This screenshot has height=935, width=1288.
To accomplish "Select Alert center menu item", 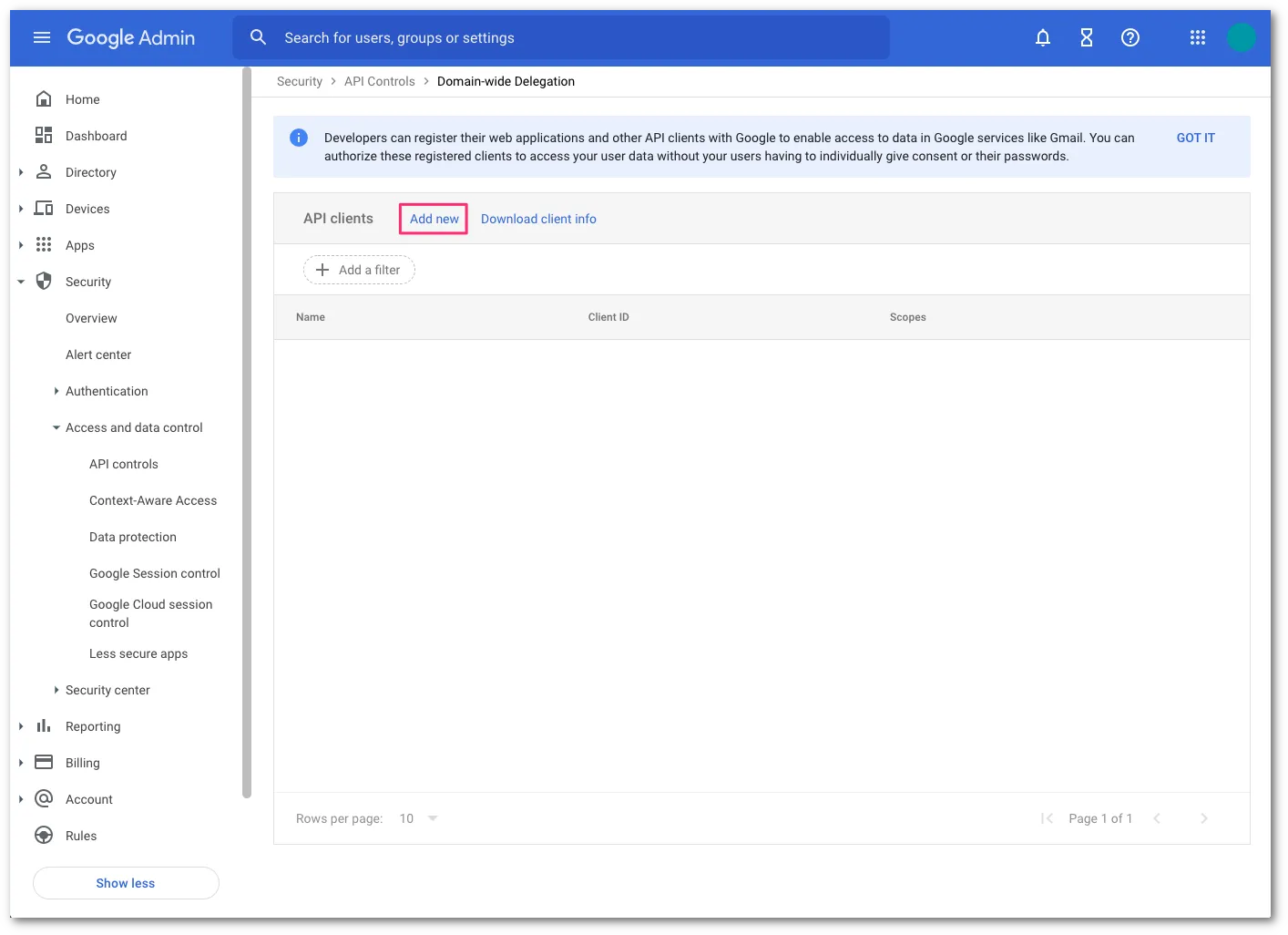I will [x=98, y=354].
